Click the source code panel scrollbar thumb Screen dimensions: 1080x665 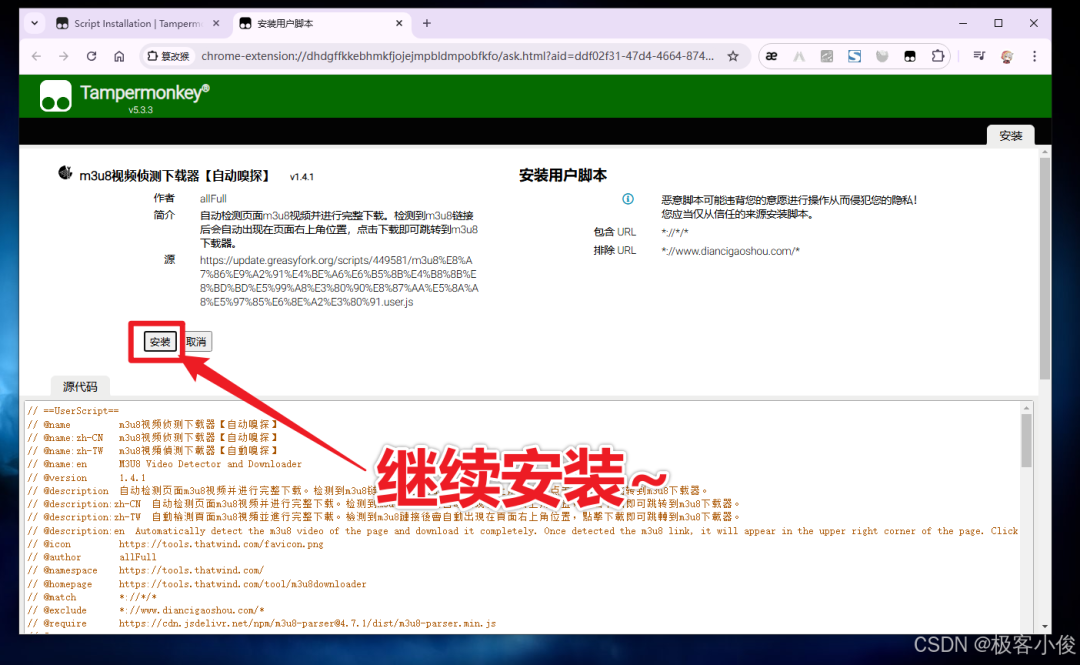[x=1026, y=441]
